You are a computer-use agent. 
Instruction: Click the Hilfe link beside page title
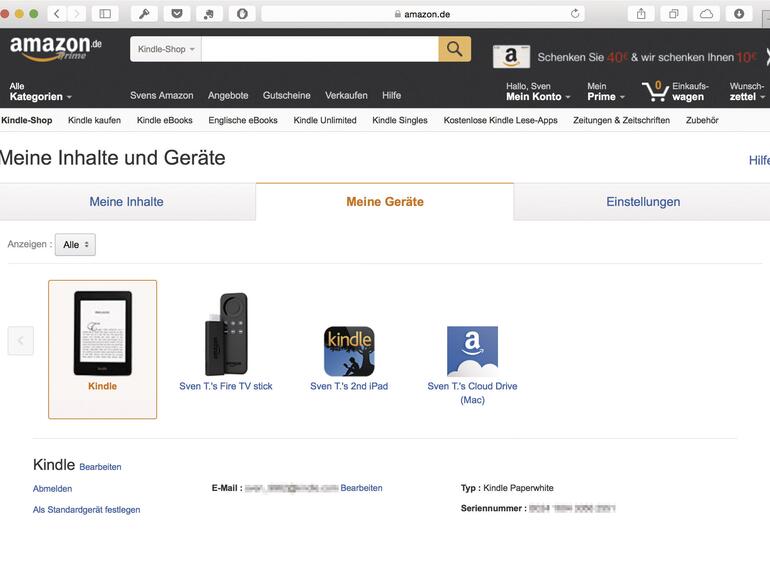tap(759, 161)
